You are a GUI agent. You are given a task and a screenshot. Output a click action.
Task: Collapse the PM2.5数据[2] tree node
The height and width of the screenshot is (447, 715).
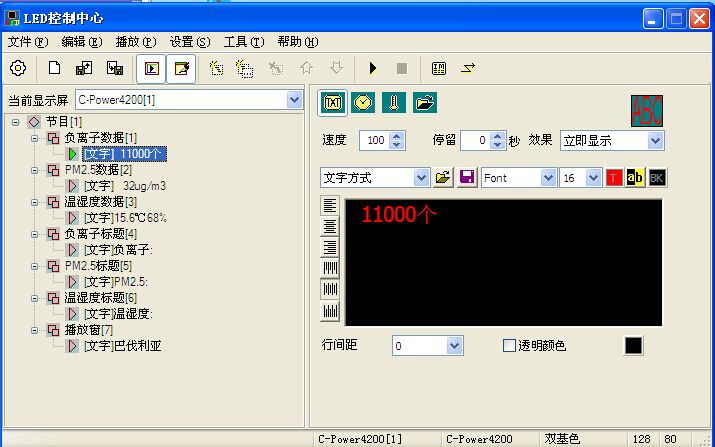pyautogui.click(x=35, y=170)
